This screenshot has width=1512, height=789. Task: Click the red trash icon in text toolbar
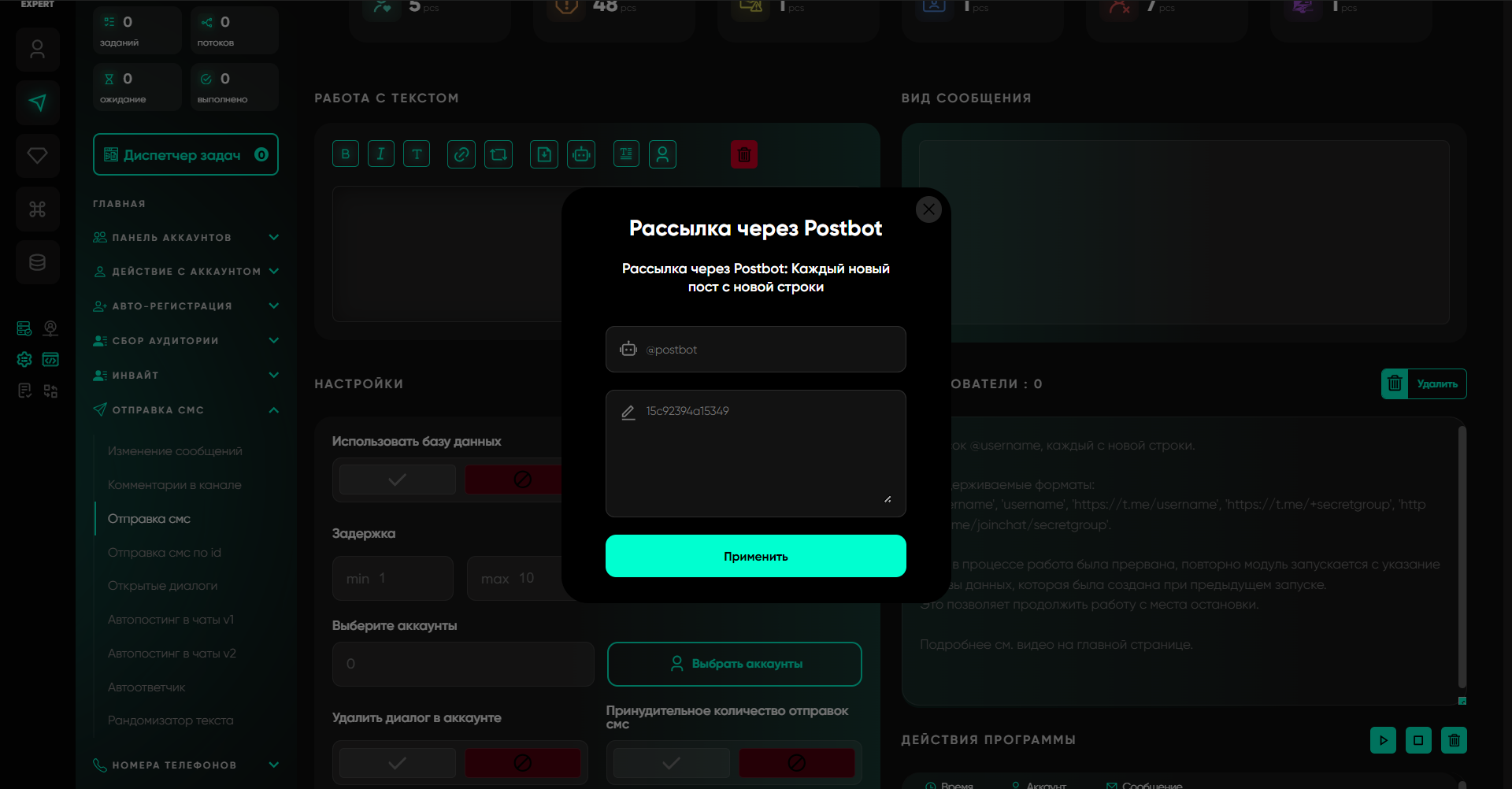click(x=743, y=154)
